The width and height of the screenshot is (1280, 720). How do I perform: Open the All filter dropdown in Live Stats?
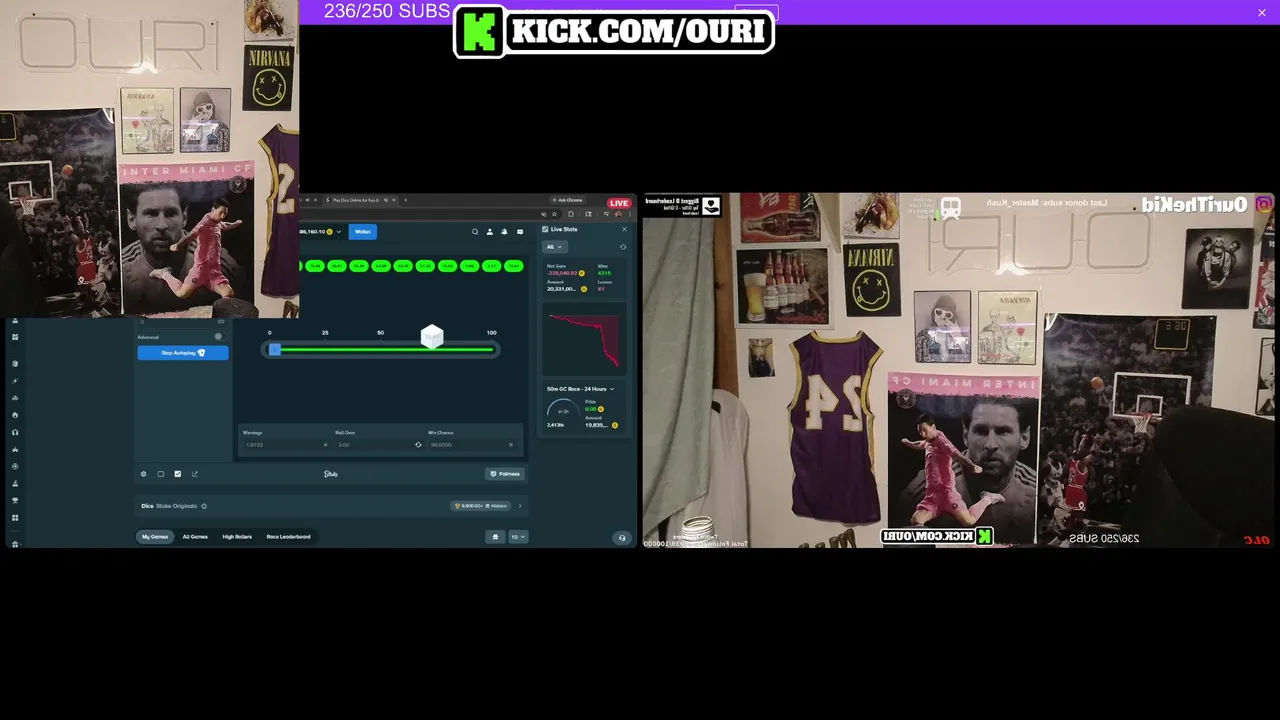tap(554, 247)
